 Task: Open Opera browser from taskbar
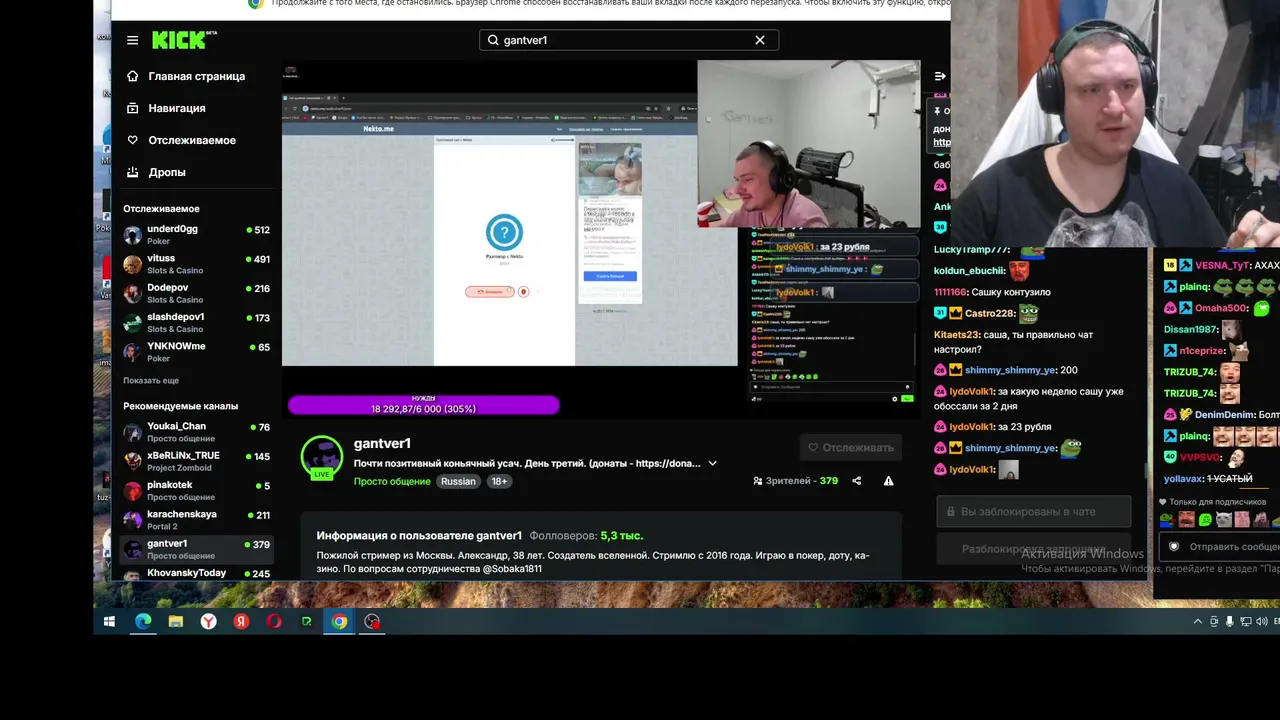(x=274, y=622)
